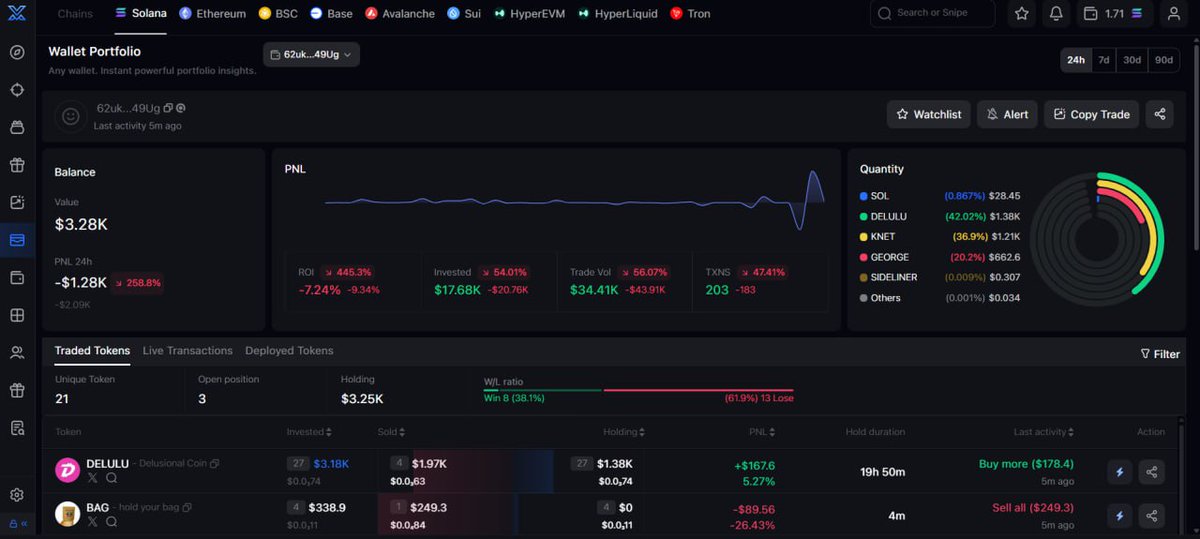Switch to the Base chain tab
This screenshot has height=539, width=1200.
331,14
